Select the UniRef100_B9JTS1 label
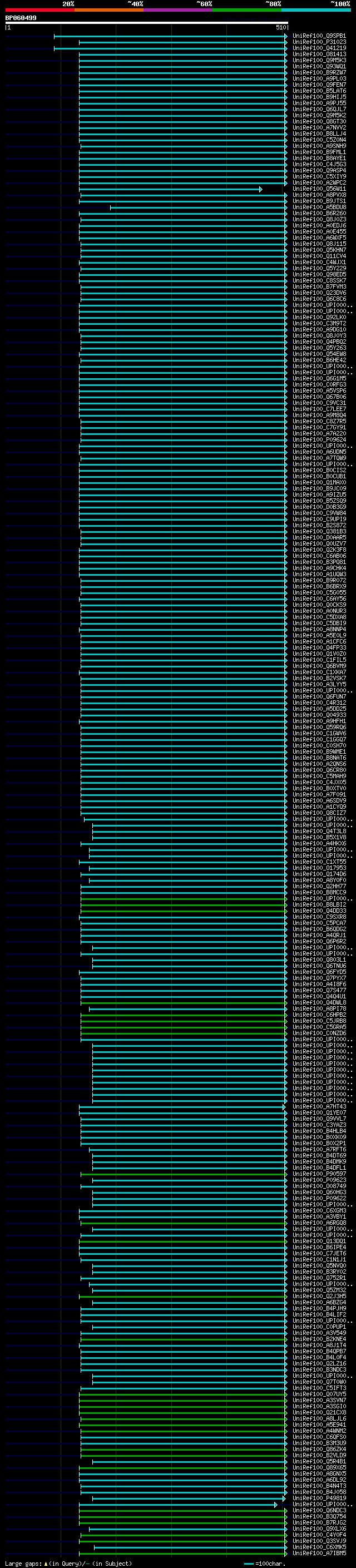 (319, 201)
